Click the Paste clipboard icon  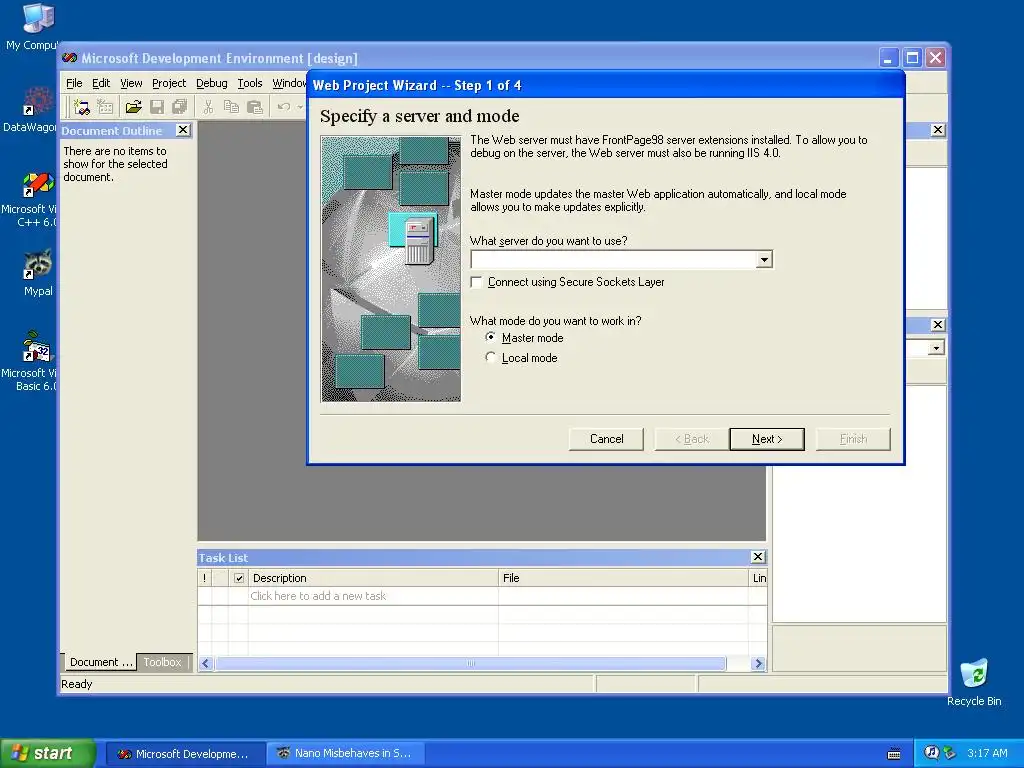click(255, 106)
